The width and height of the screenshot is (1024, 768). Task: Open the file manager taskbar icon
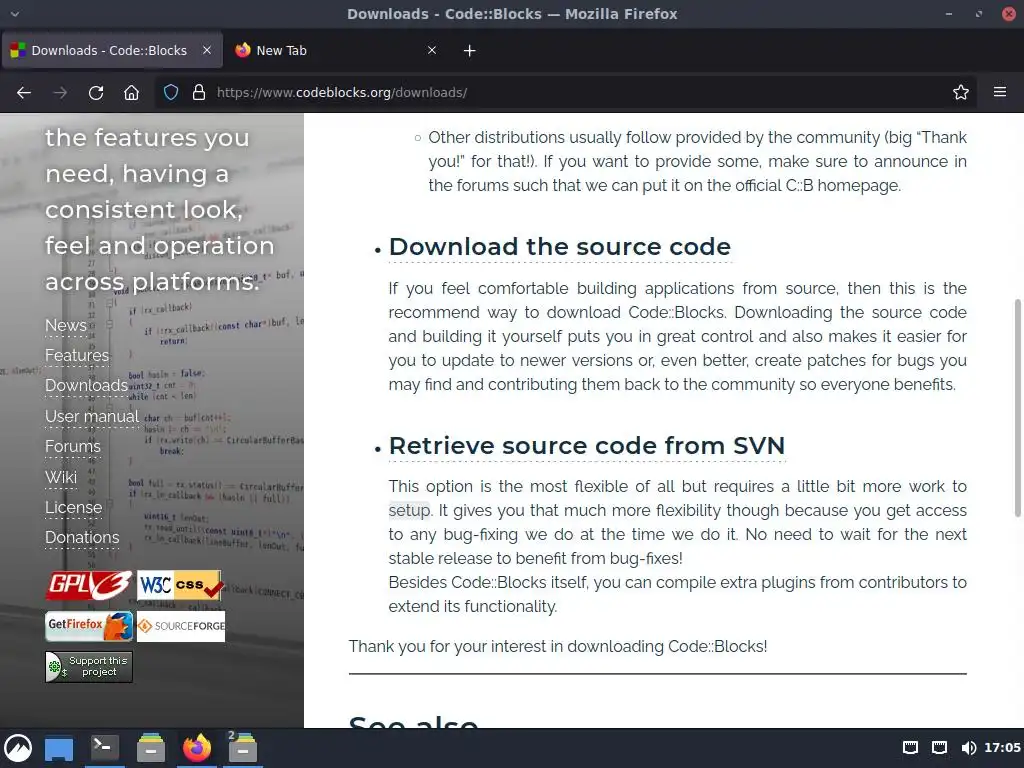151,748
